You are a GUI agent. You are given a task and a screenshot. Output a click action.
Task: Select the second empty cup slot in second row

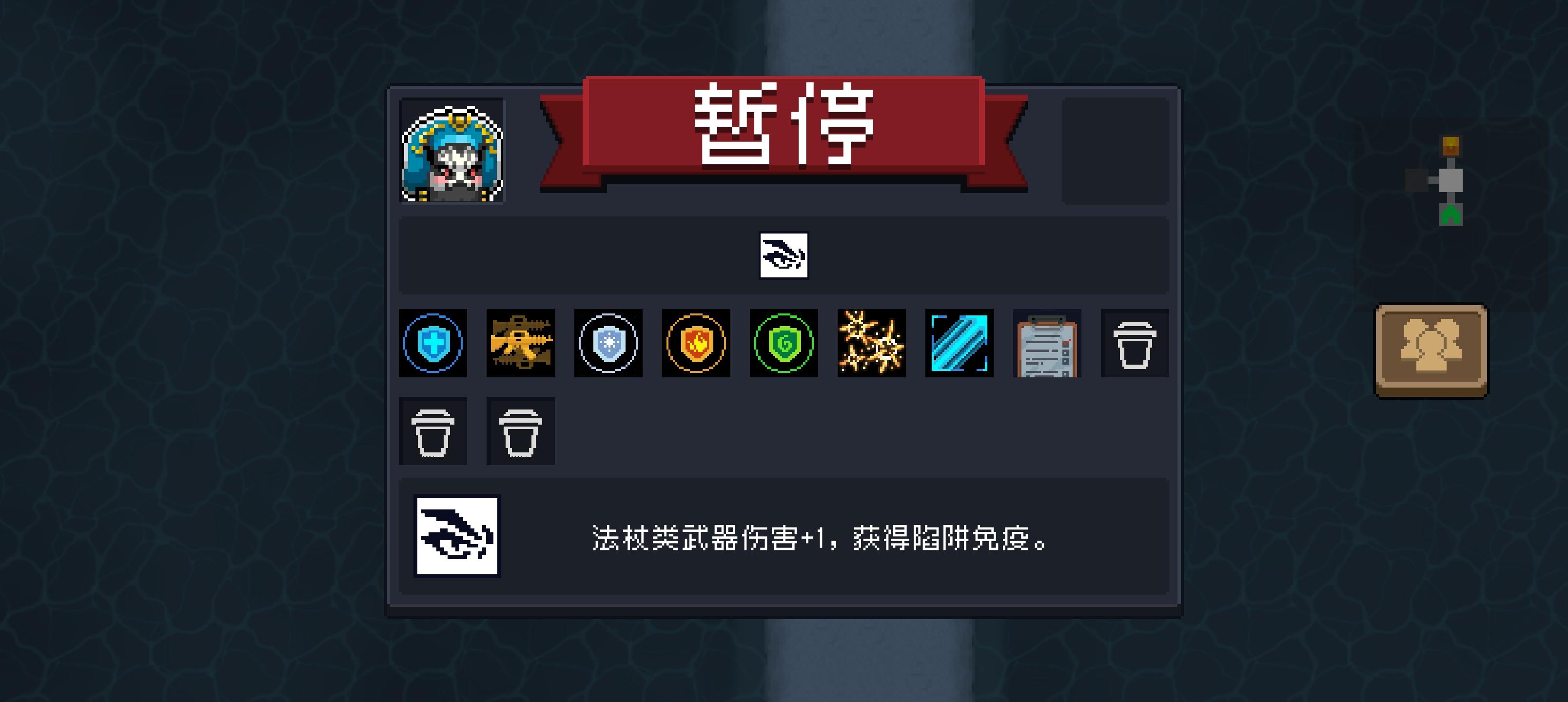[x=520, y=431]
